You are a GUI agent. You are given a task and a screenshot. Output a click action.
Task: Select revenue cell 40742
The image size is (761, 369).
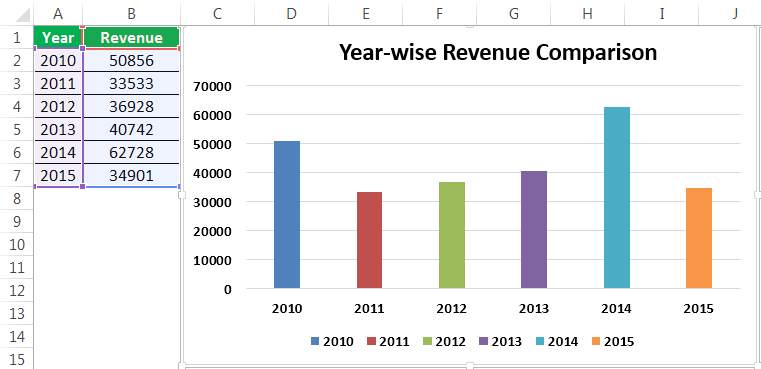[x=132, y=130]
